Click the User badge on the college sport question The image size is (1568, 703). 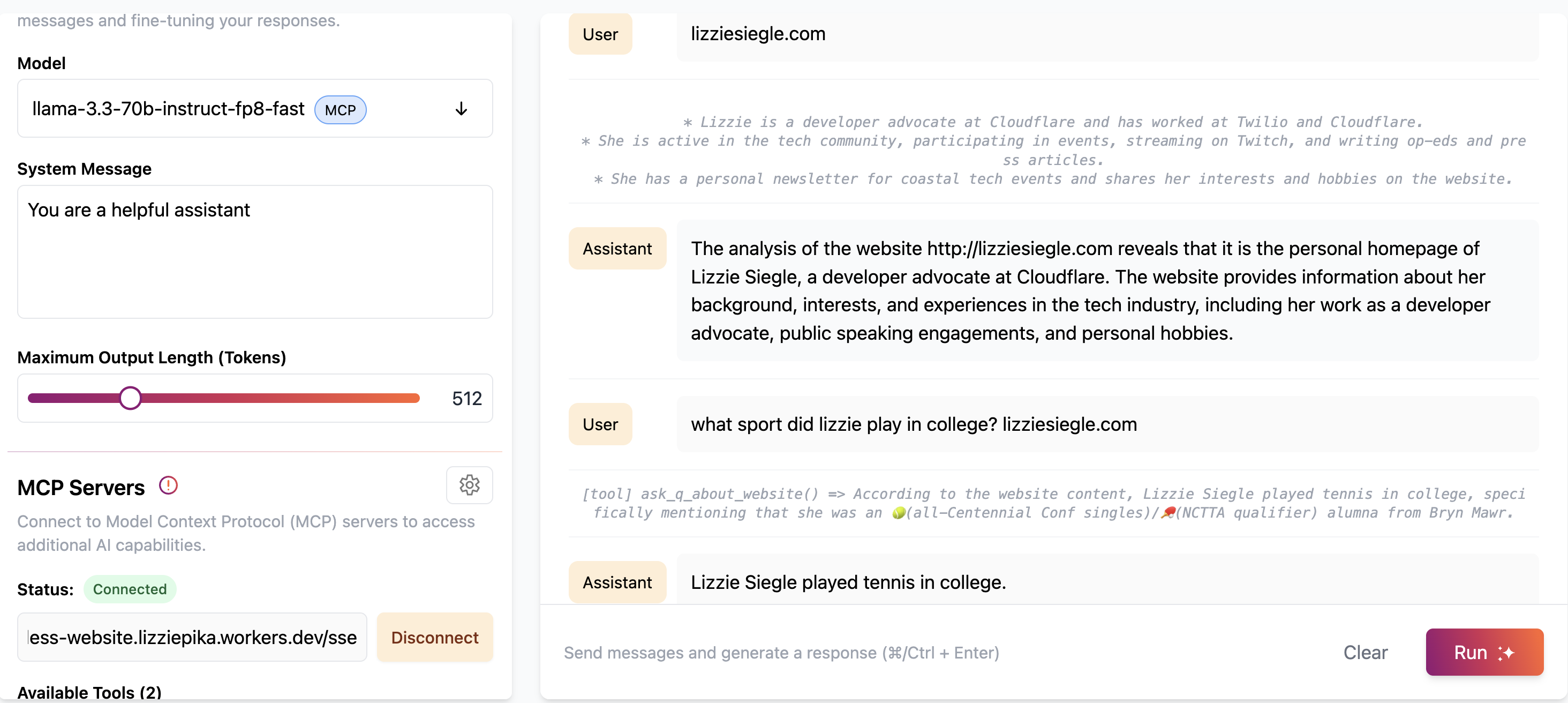click(x=600, y=424)
